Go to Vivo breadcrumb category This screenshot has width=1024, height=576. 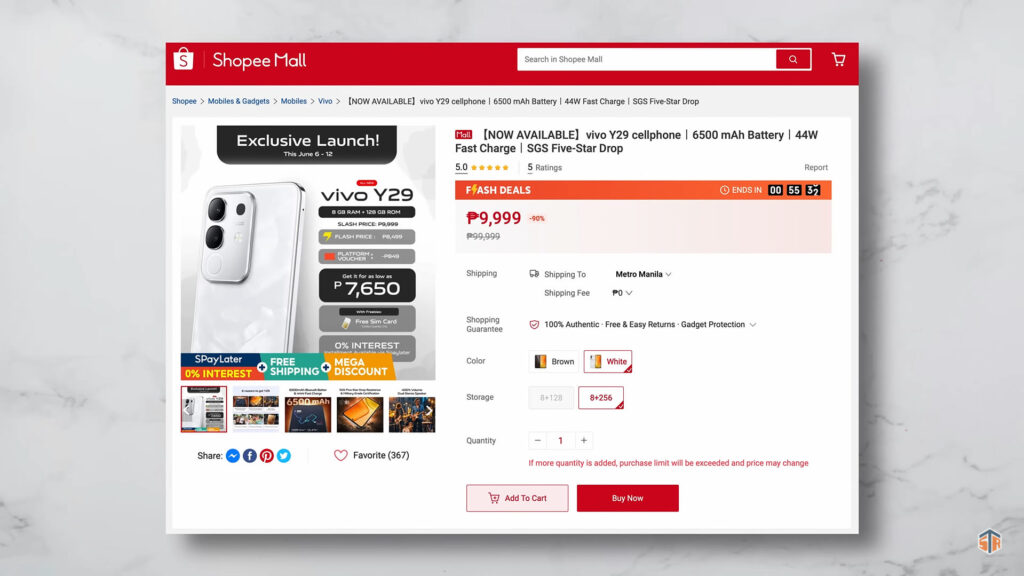point(325,101)
